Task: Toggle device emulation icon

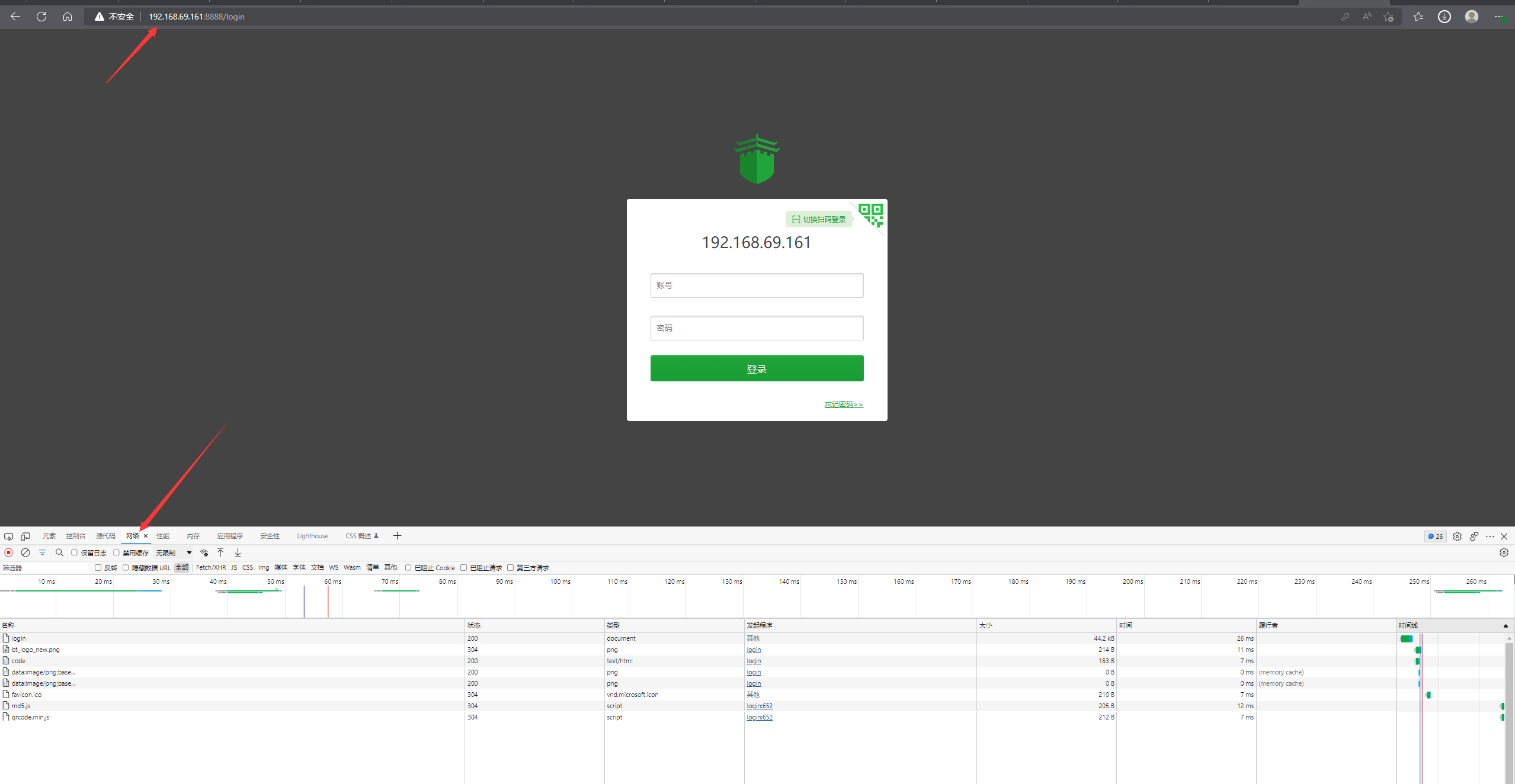Action: 25,536
